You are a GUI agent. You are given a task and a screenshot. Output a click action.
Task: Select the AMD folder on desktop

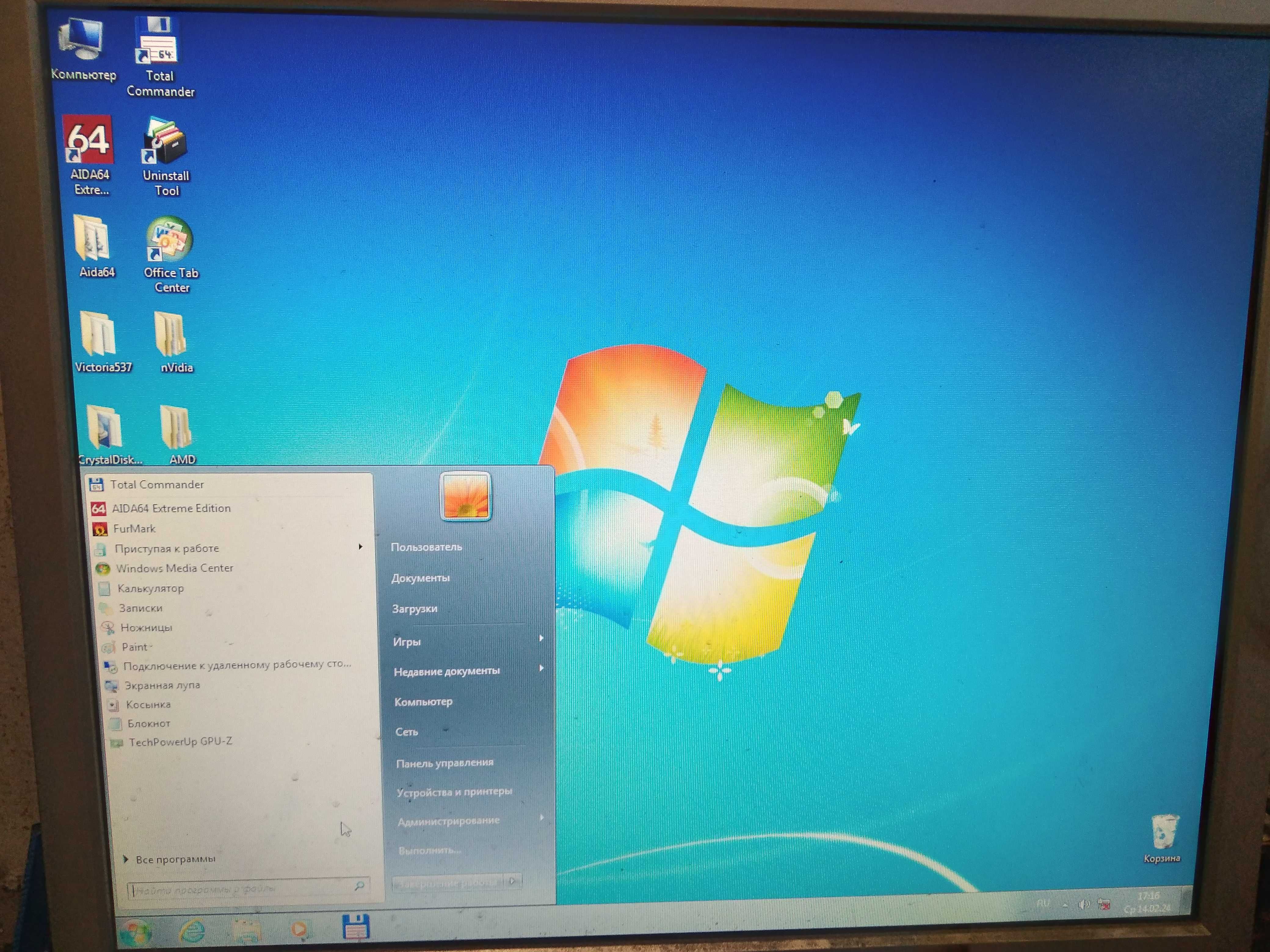coord(180,435)
